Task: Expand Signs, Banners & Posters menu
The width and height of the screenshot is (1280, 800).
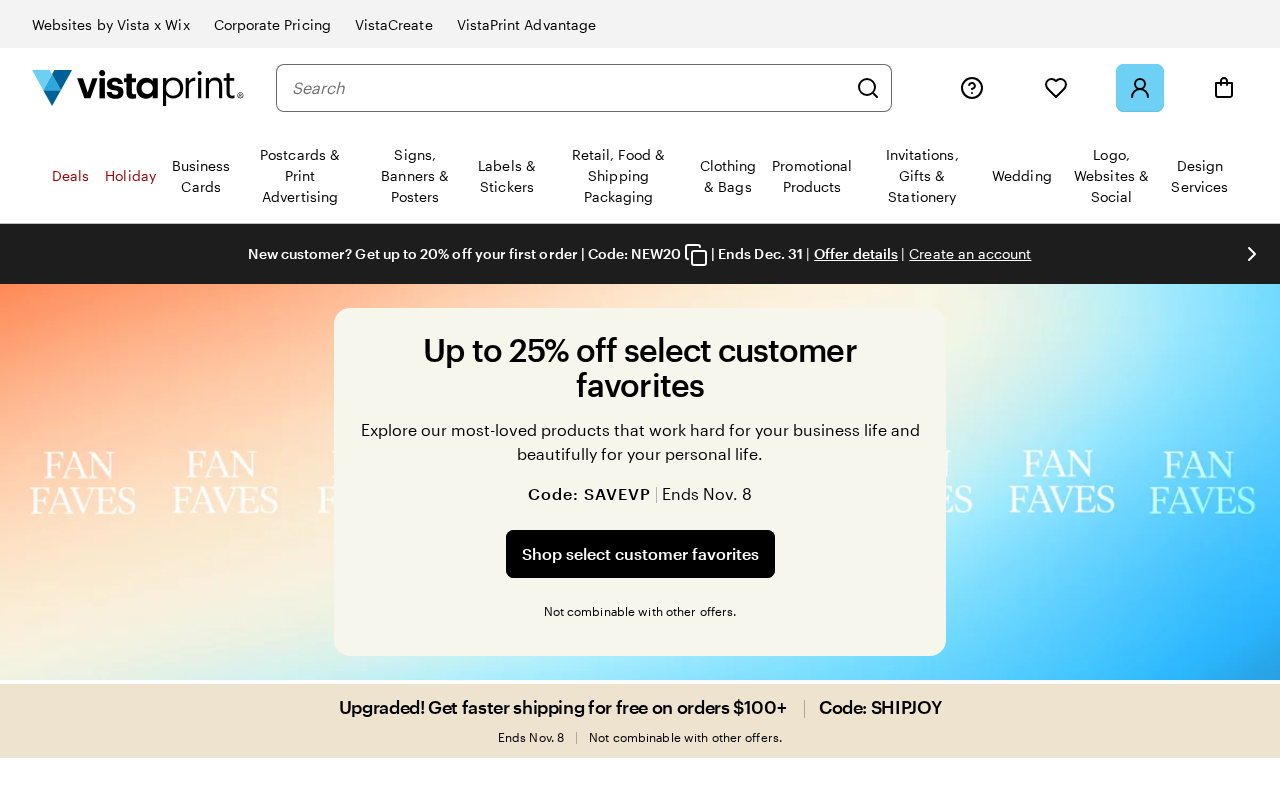Action: coord(415,176)
